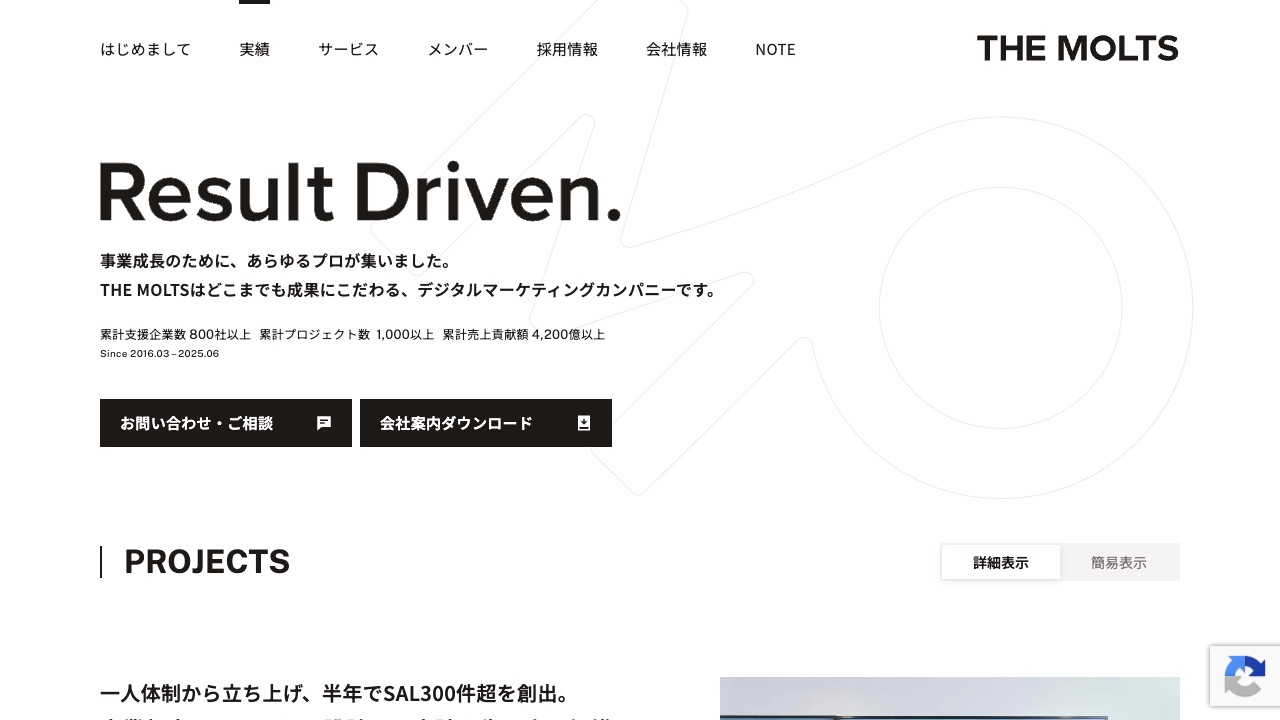The image size is (1280, 720).
Task: Go to the サービス page
Action: (348, 49)
